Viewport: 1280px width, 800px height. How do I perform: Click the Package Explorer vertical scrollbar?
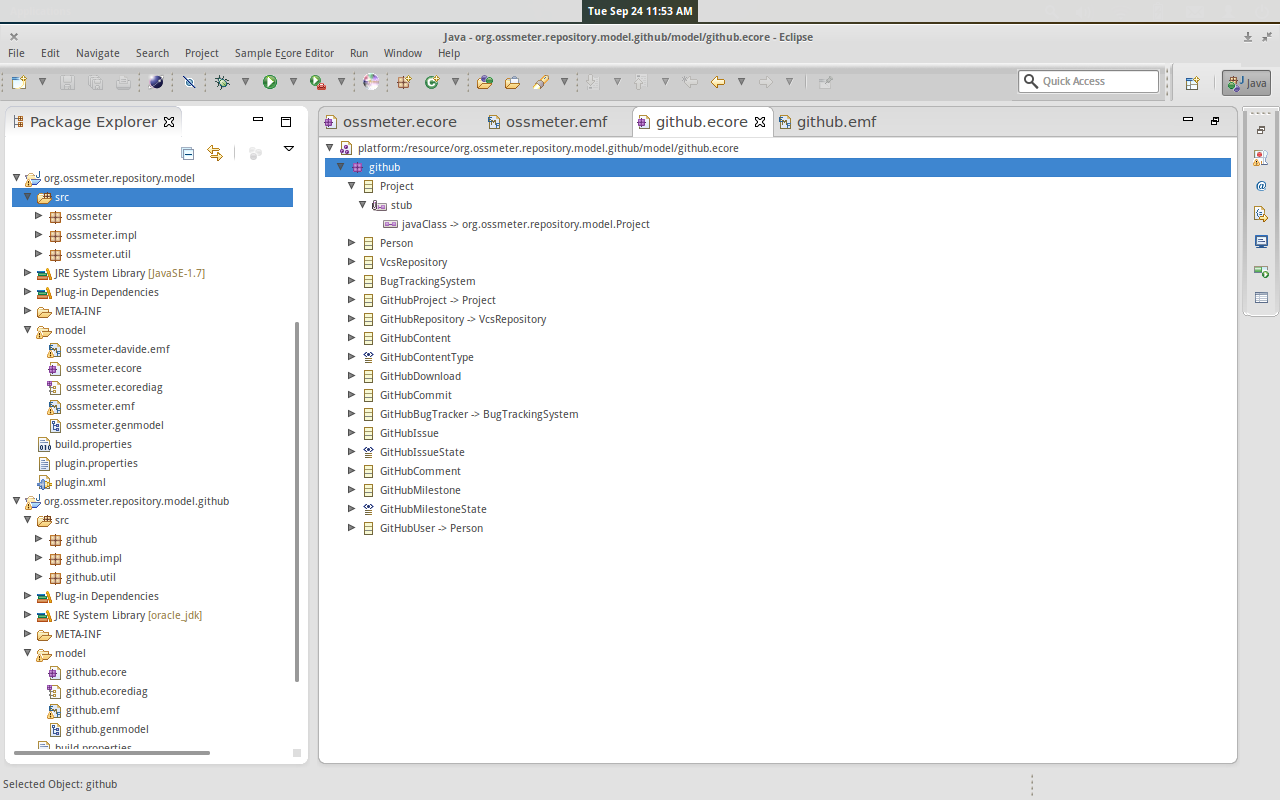tap(297, 500)
